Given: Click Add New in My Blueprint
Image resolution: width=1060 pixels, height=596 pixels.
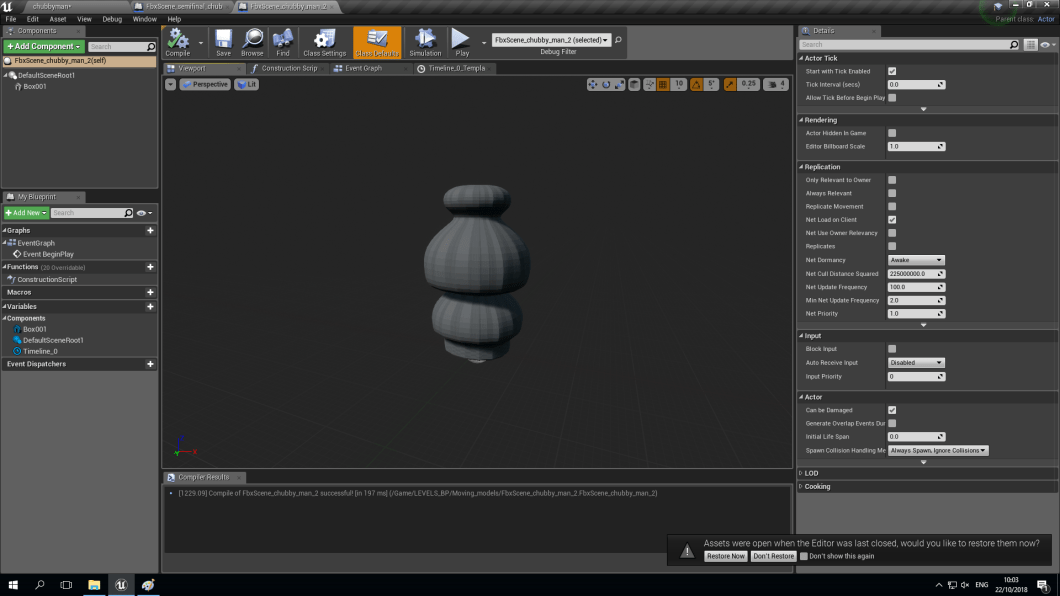Looking at the screenshot, I should click(26, 213).
